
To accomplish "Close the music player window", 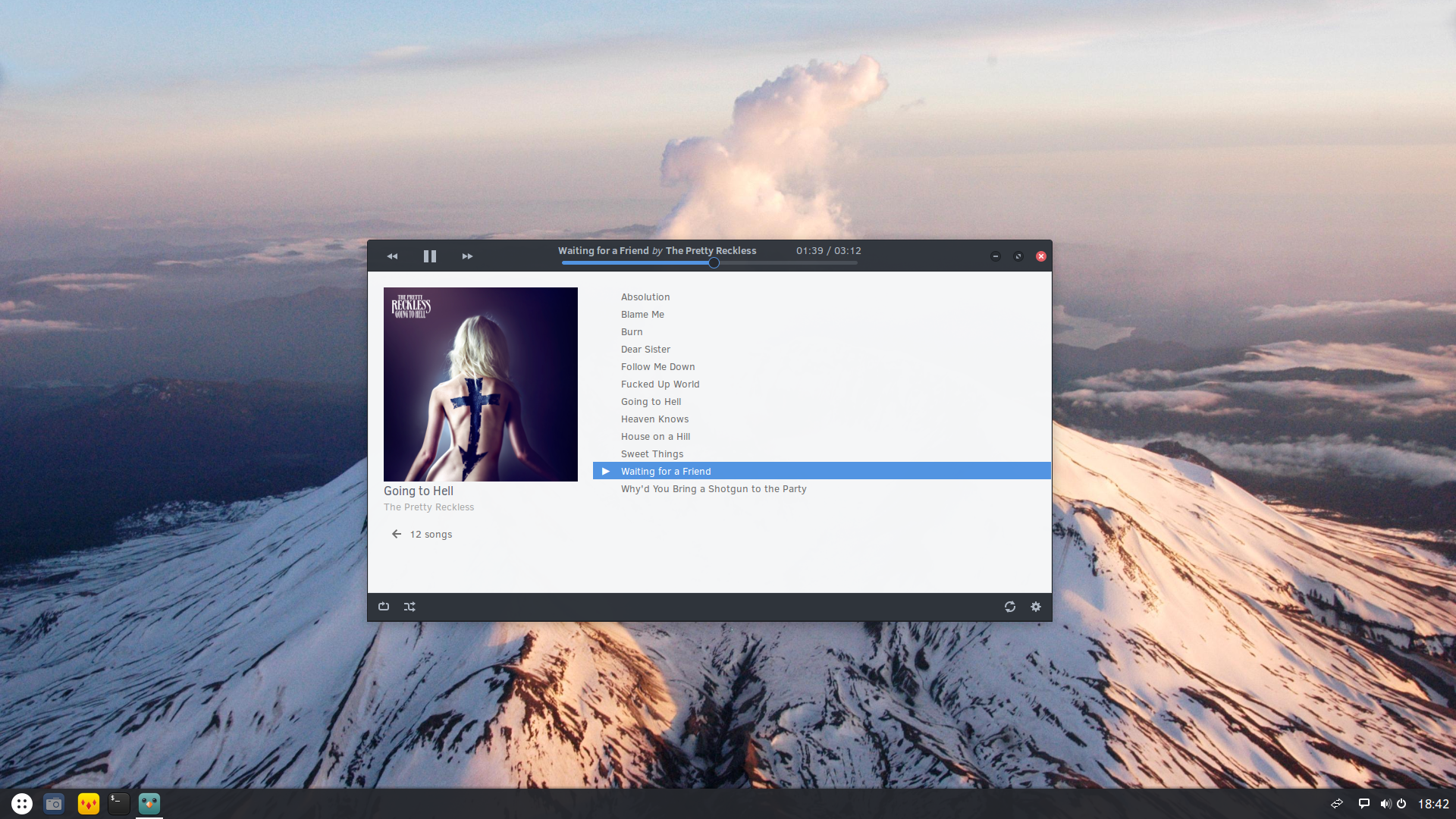I will (x=1041, y=256).
